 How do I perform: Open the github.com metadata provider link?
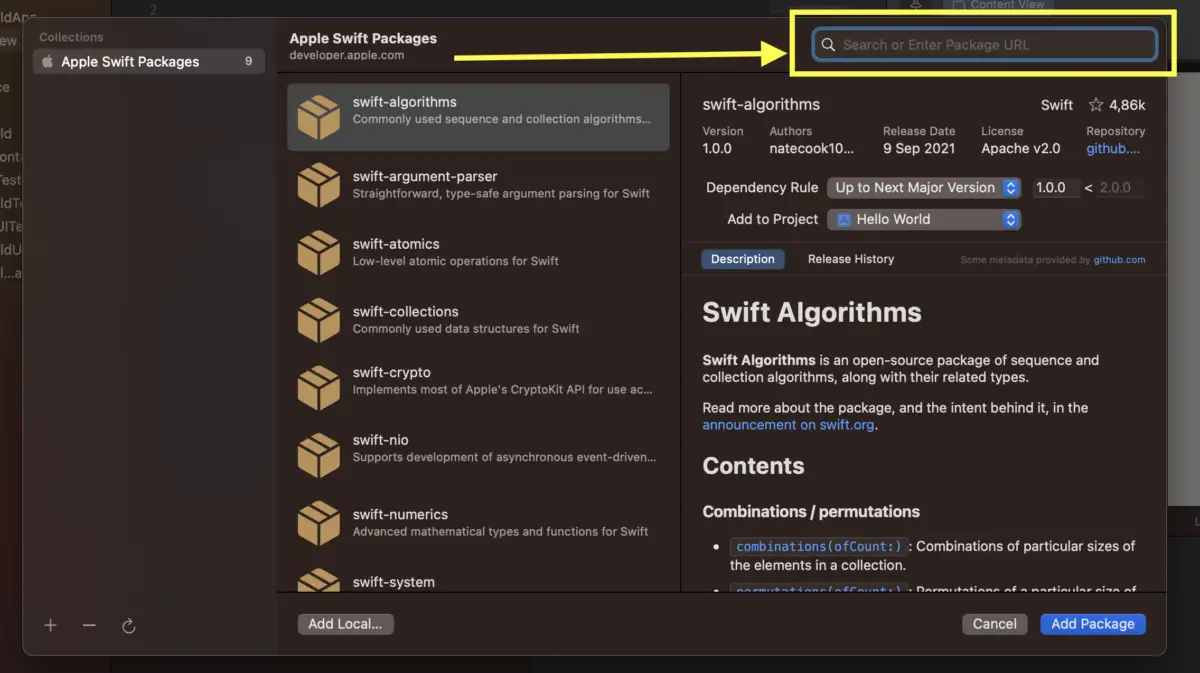point(1119,260)
